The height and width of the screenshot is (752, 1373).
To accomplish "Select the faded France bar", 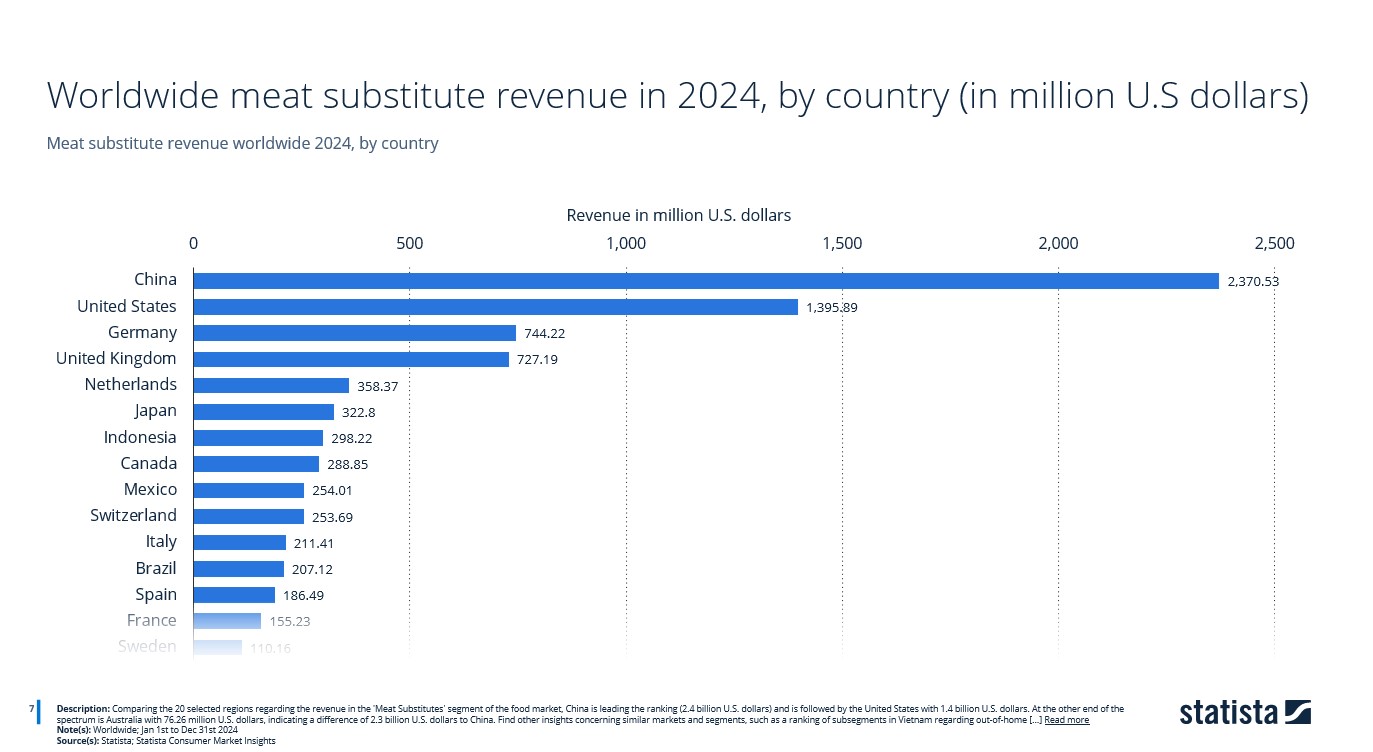I will coord(225,620).
